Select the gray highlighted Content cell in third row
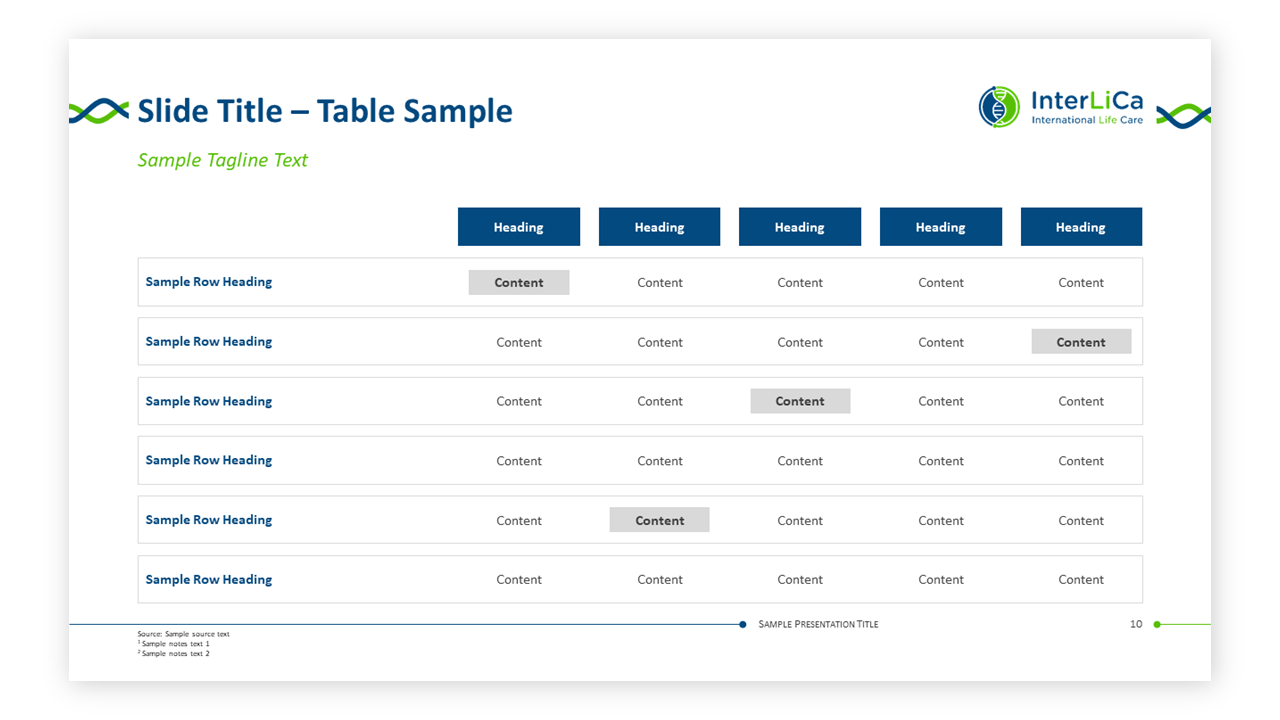The height and width of the screenshot is (720, 1280). point(800,401)
